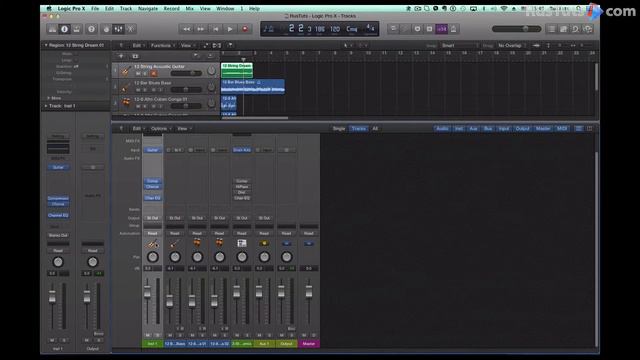
Task: Click the 12 Bar Blues Bass track icon
Action: tap(126, 87)
